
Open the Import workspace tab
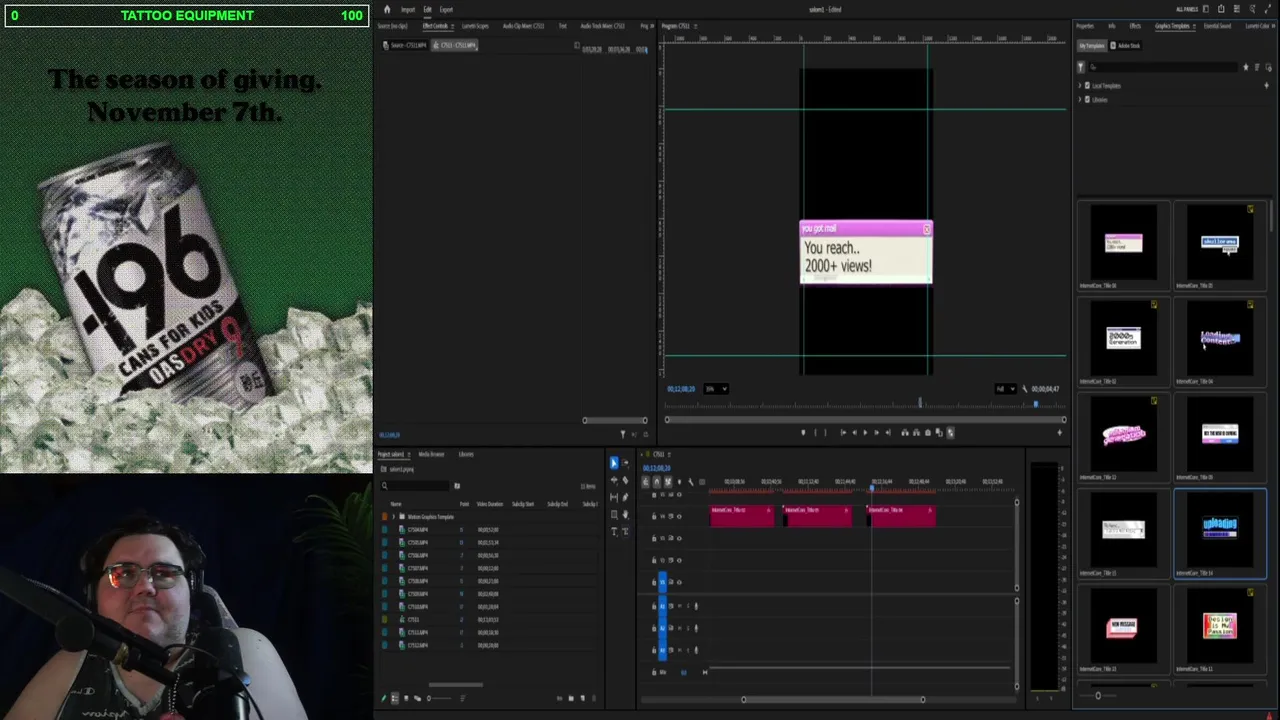(x=408, y=9)
